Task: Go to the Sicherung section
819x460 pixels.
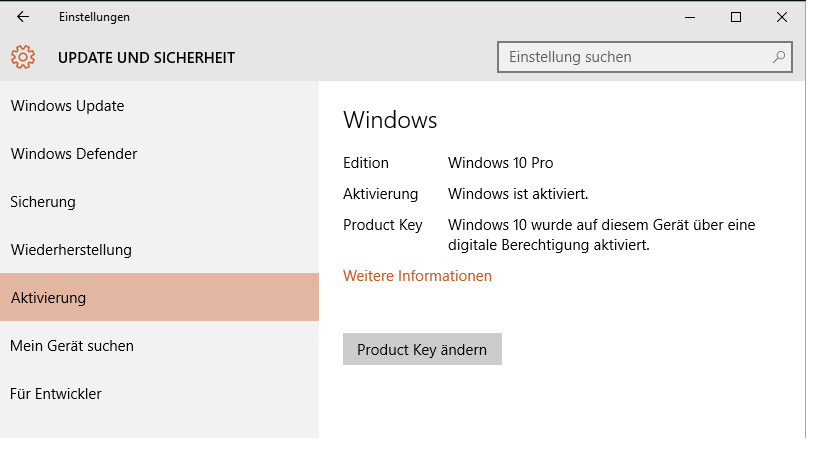Action: pyautogui.click(x=43, y=202)
